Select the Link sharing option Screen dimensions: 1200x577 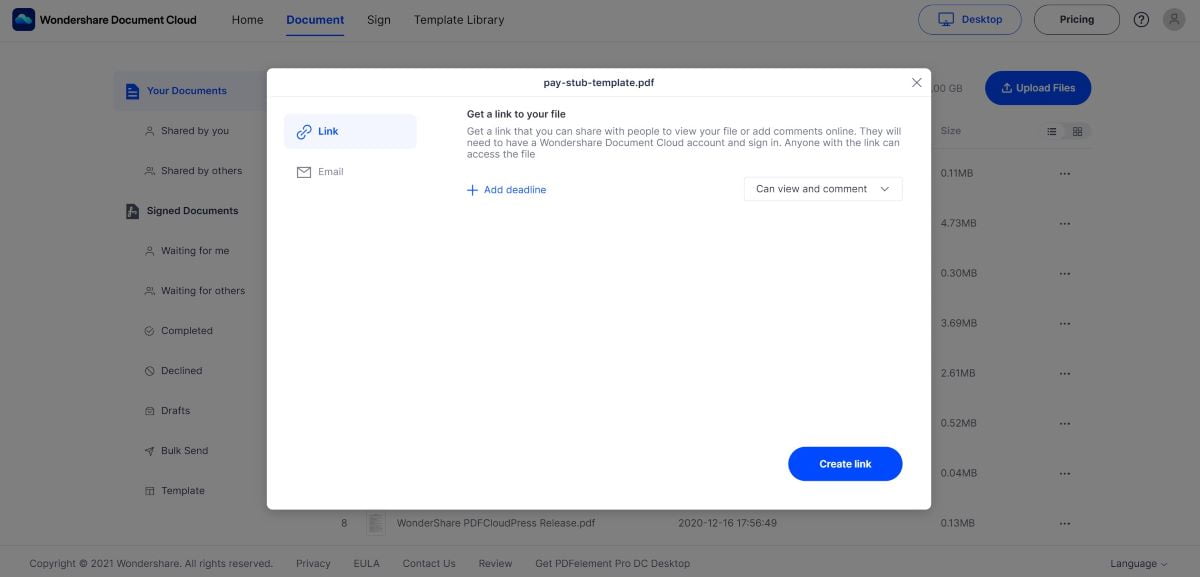[350, 131]
